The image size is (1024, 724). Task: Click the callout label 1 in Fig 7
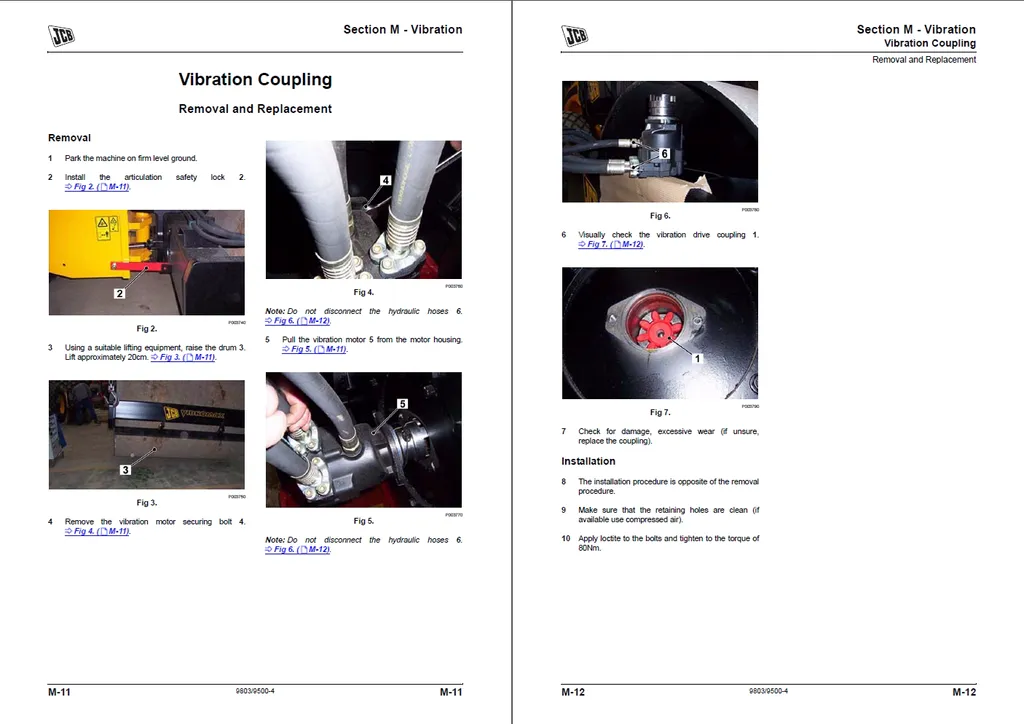click(x=697, y=358)
